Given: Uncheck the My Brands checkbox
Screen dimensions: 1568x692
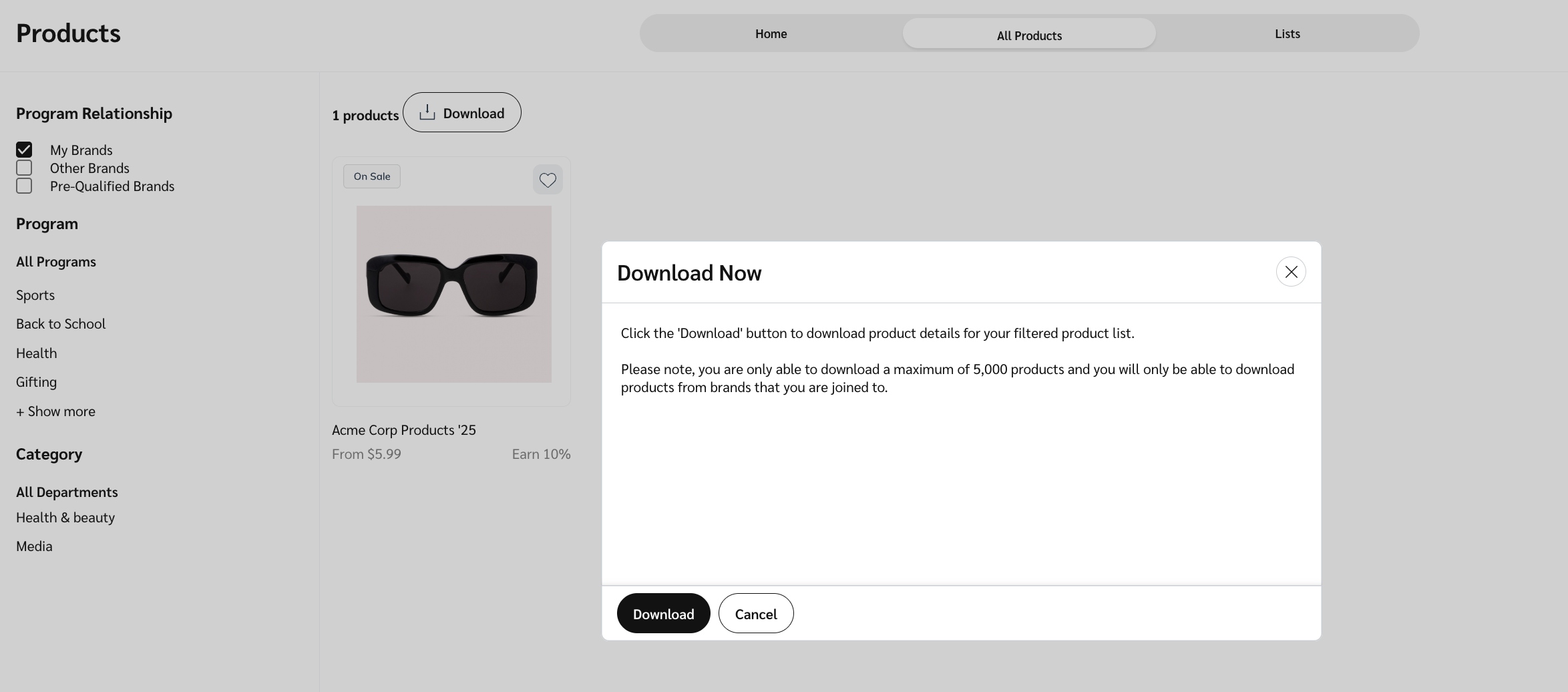Looking at the screenshot, I should [x=24, y=150].
